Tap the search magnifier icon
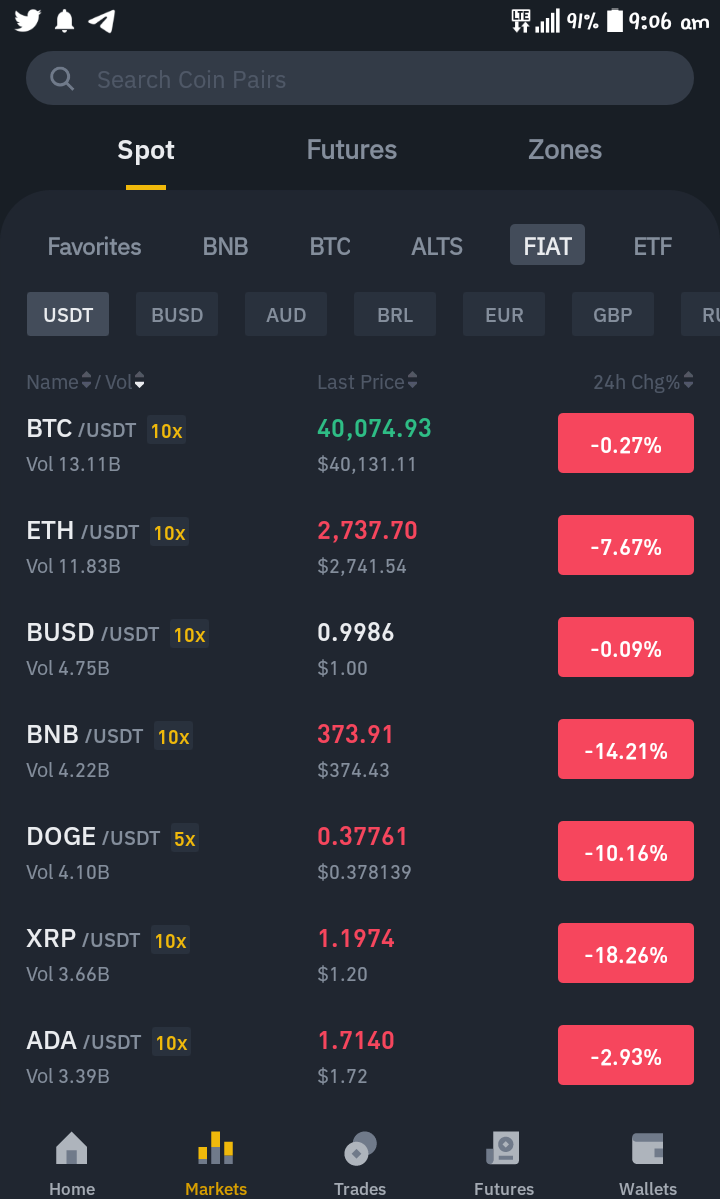This screenshot has height=1199, width=720. point(62,79)
